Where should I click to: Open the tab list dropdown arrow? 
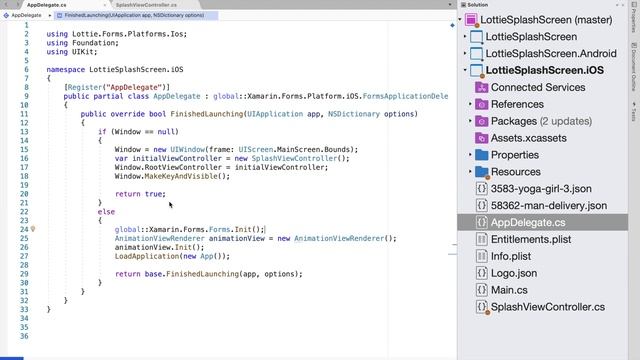coord(450,5)
